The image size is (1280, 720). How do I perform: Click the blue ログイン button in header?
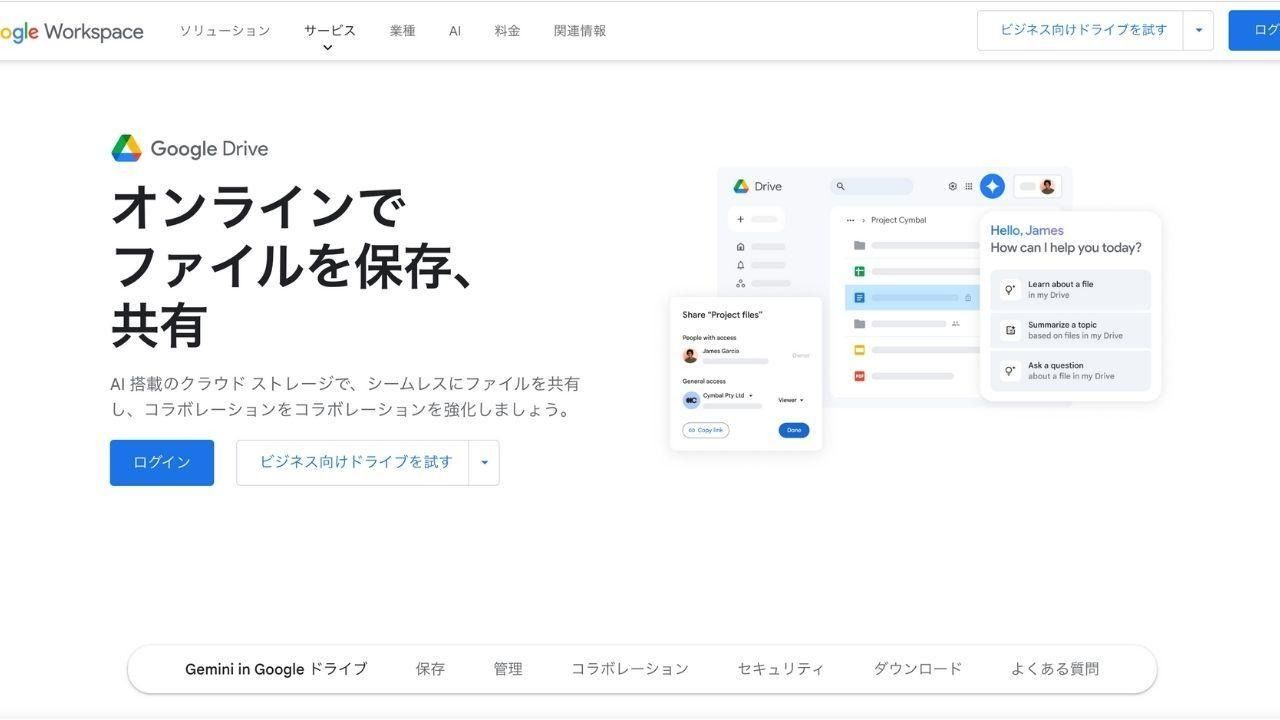click(1255, 30)
